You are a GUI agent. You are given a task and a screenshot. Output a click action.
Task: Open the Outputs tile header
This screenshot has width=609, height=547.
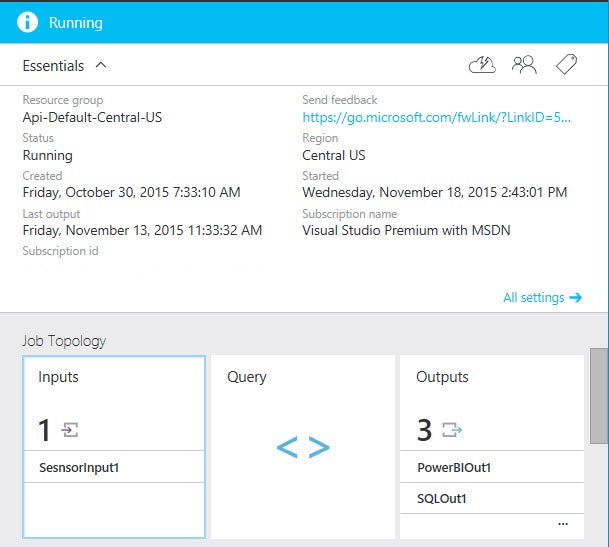443,377
